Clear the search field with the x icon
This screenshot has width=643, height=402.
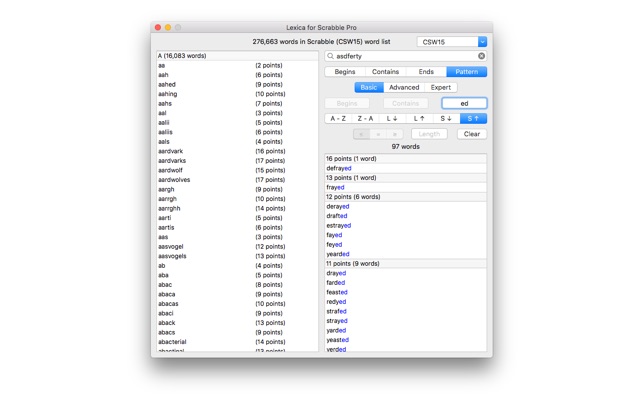[x=481, y=56]
